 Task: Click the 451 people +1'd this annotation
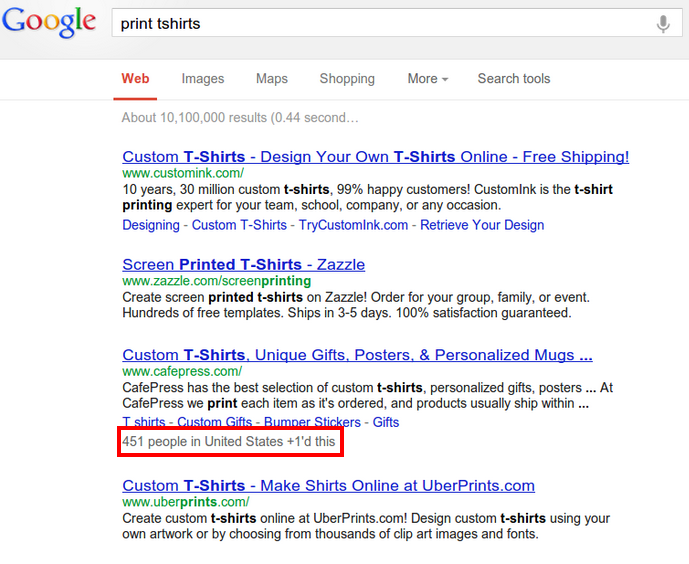[x=228, y=441]
